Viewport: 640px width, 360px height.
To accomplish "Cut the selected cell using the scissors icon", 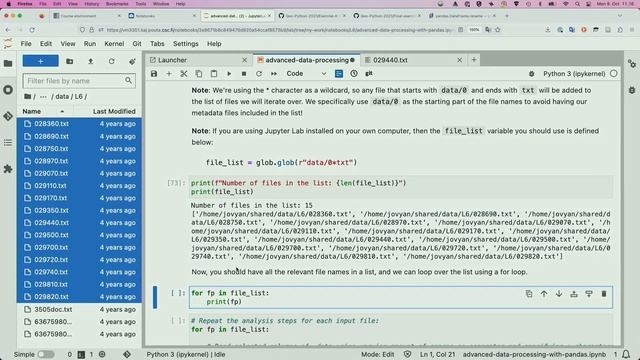I will 184,74.
